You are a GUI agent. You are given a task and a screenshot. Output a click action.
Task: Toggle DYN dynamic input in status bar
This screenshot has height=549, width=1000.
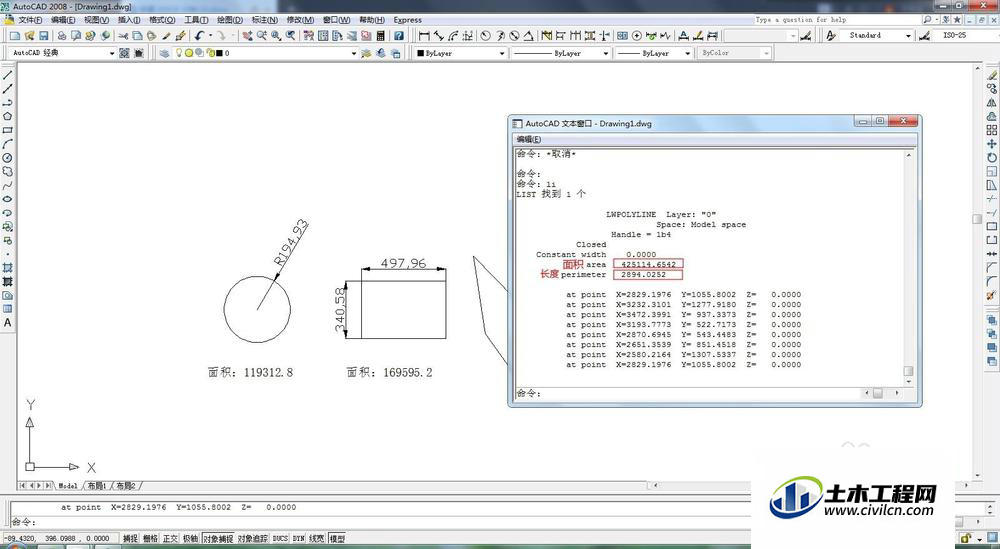298,539
